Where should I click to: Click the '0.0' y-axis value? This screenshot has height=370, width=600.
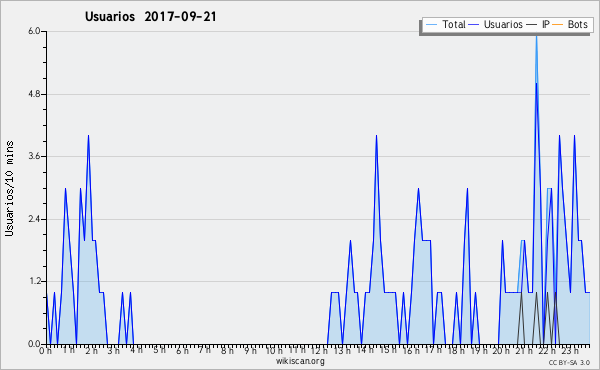pos(34,344)
